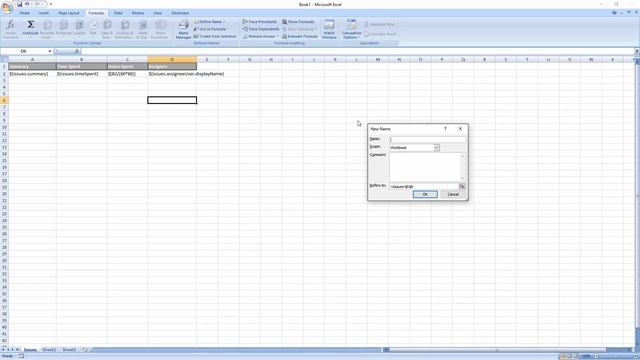Switch to the Developer tab

point(180,13)
